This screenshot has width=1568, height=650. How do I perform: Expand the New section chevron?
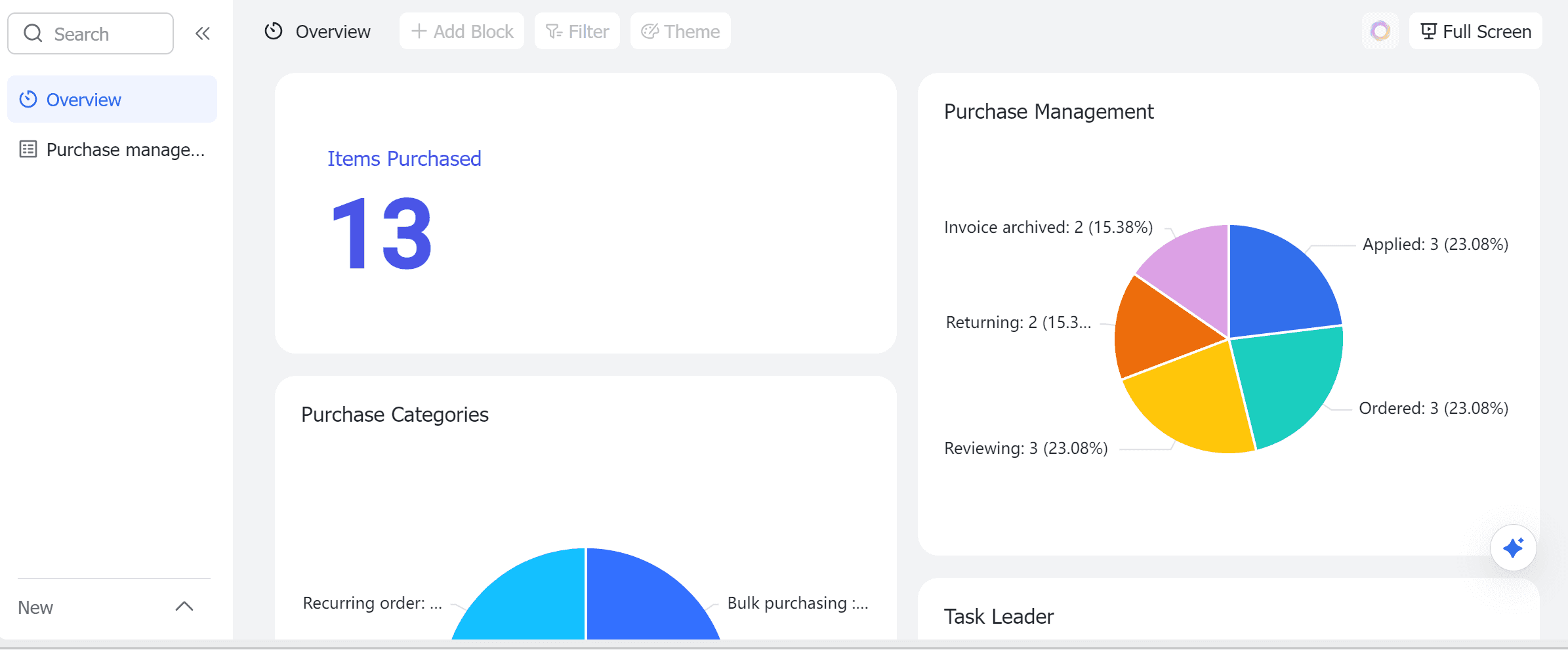click(x=184, y=607)
